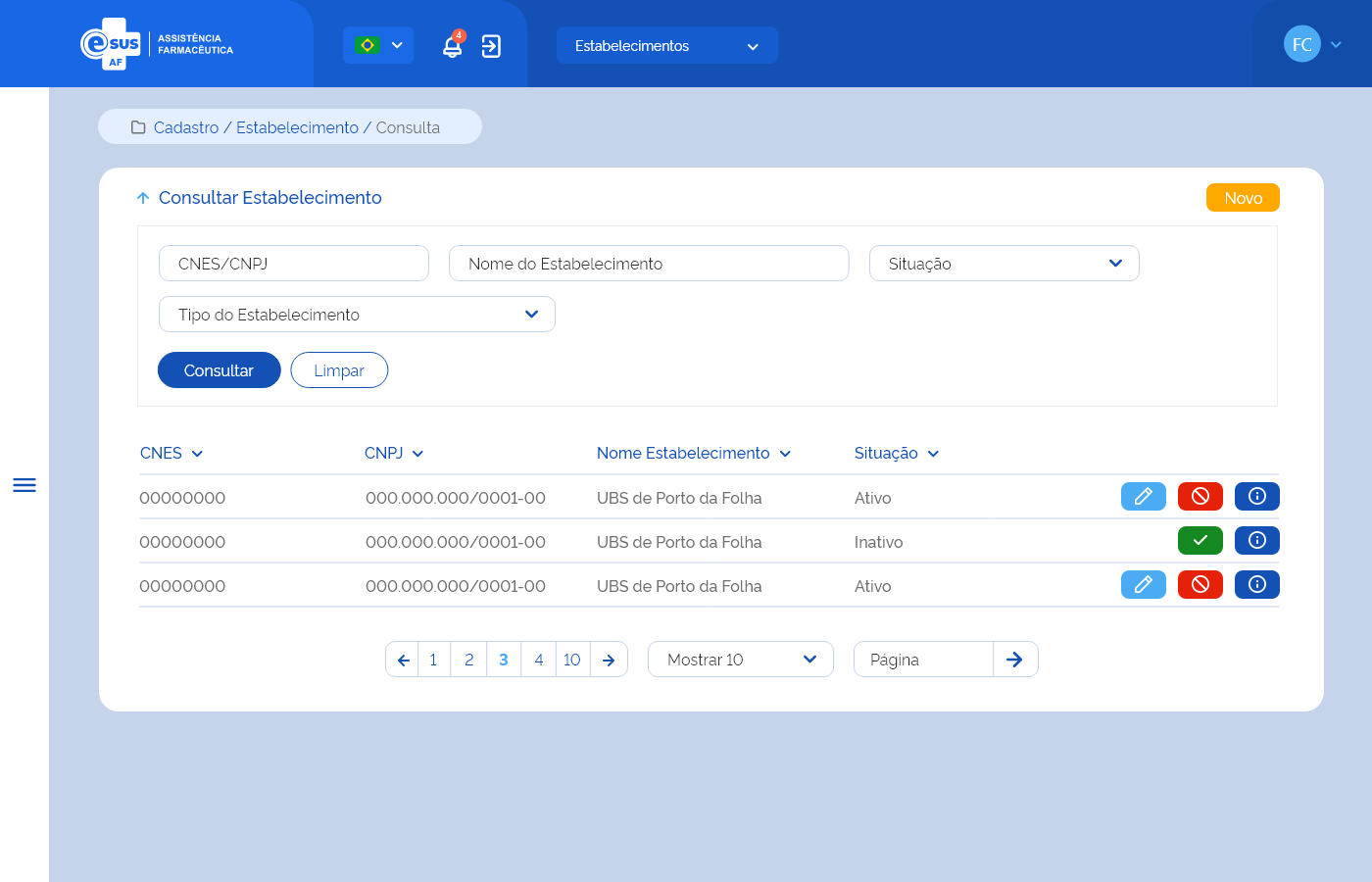Screen dimensions: 1372x882
Task: Sort by Nome Estabelecimento column
Action: click(694, 453)
